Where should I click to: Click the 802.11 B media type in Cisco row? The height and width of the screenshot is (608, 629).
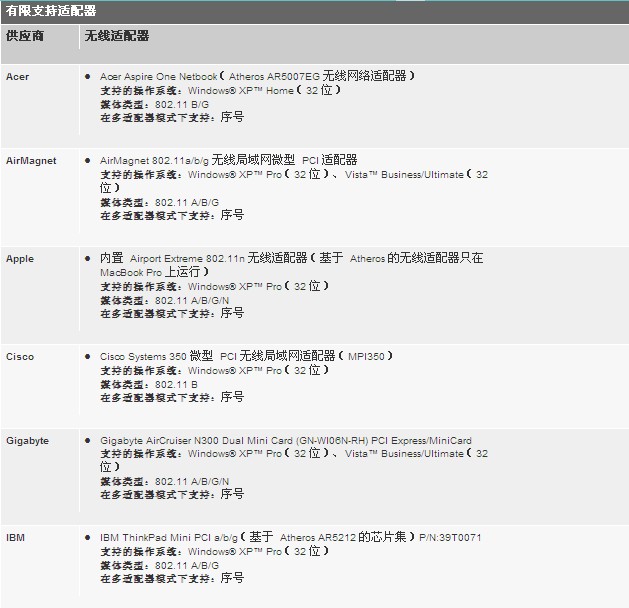click(x=175, y=384)
